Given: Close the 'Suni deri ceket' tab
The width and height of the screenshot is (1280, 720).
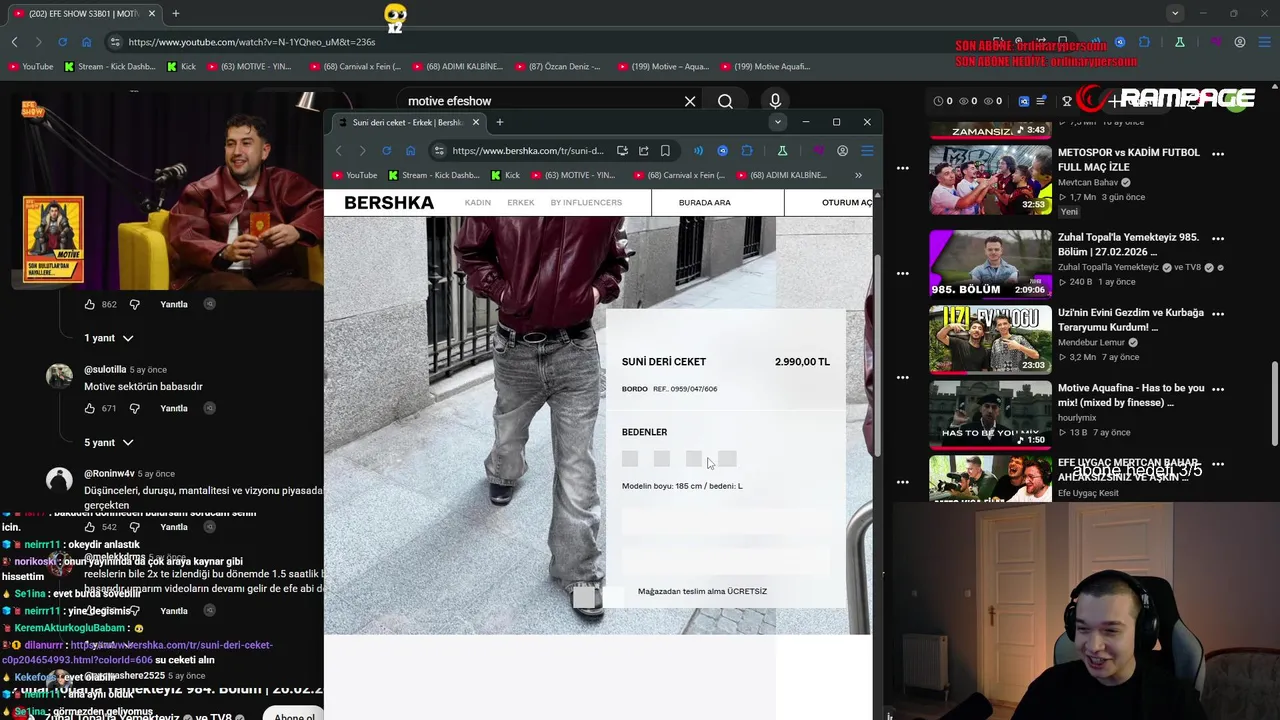Looking at the screenshot, I should 476,122.
